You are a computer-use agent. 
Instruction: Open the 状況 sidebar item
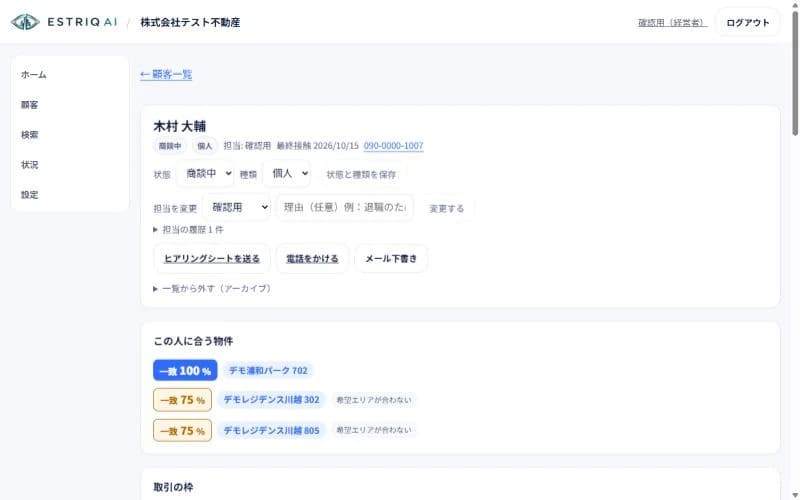[30, 165]
